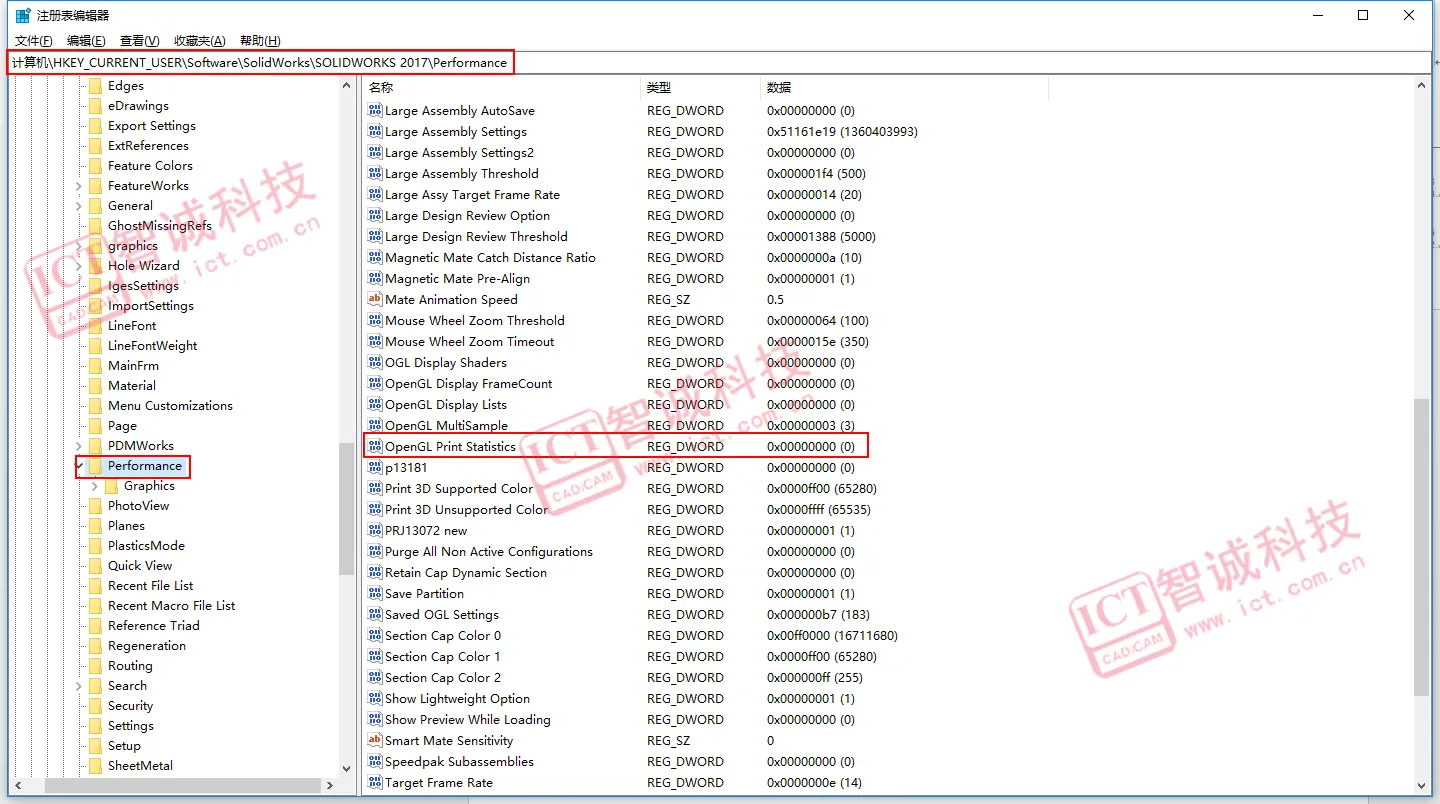Expand the PDMWorks tree node
The image size is (1440, 804).
79,446
